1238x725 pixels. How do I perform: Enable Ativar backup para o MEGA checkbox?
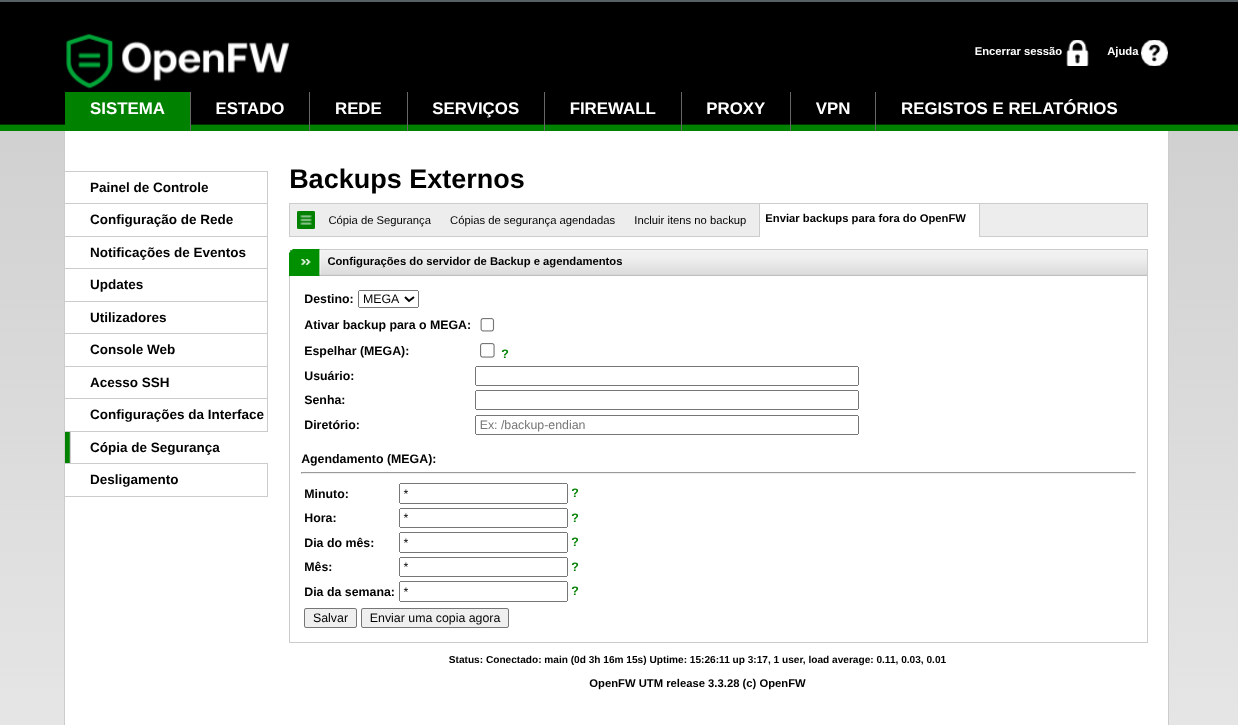point(487,325)
